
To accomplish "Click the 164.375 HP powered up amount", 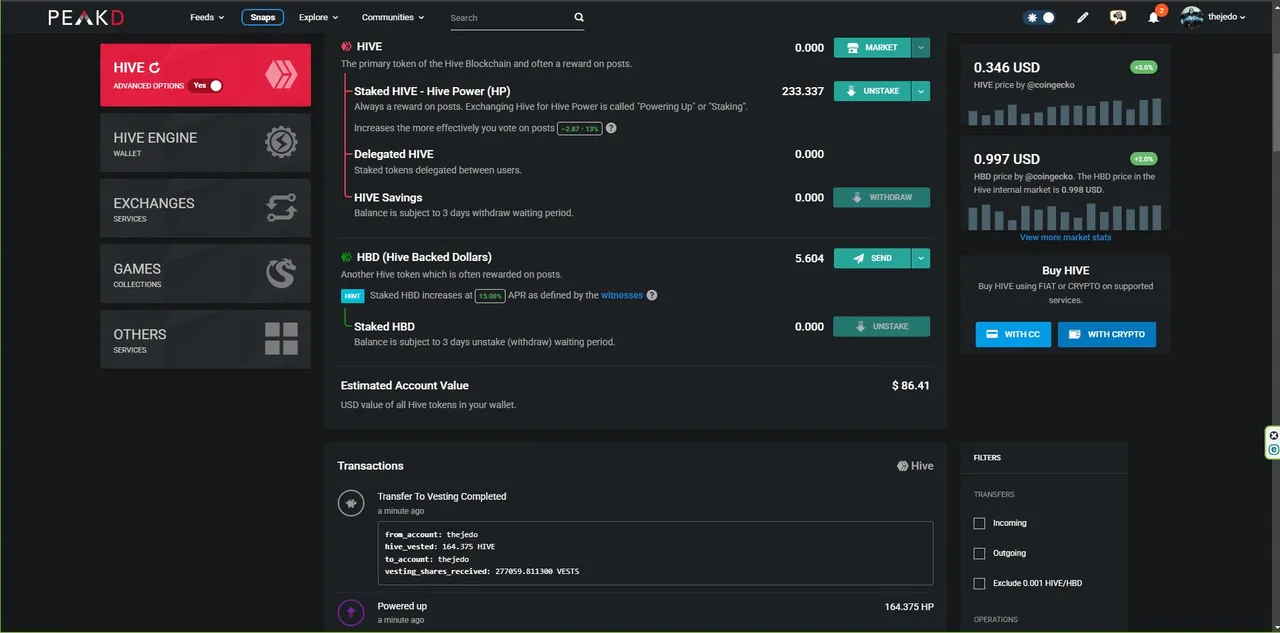I will point(909,607).
